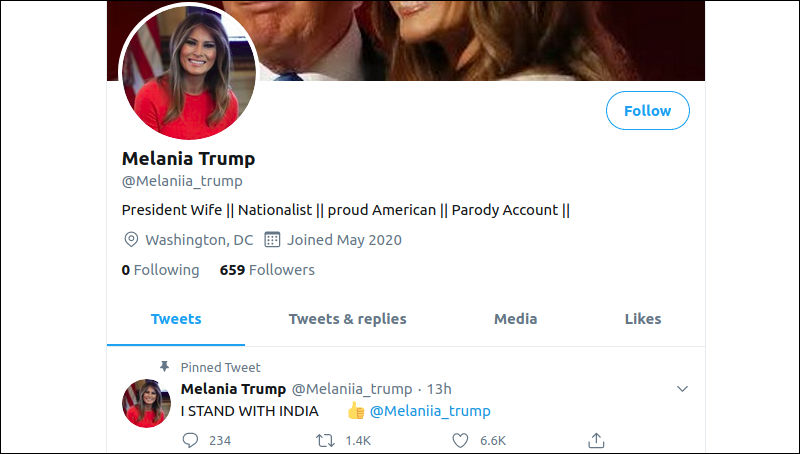Open the large profile picture
The height and width of the screenshot is (454, 800).
189,71
